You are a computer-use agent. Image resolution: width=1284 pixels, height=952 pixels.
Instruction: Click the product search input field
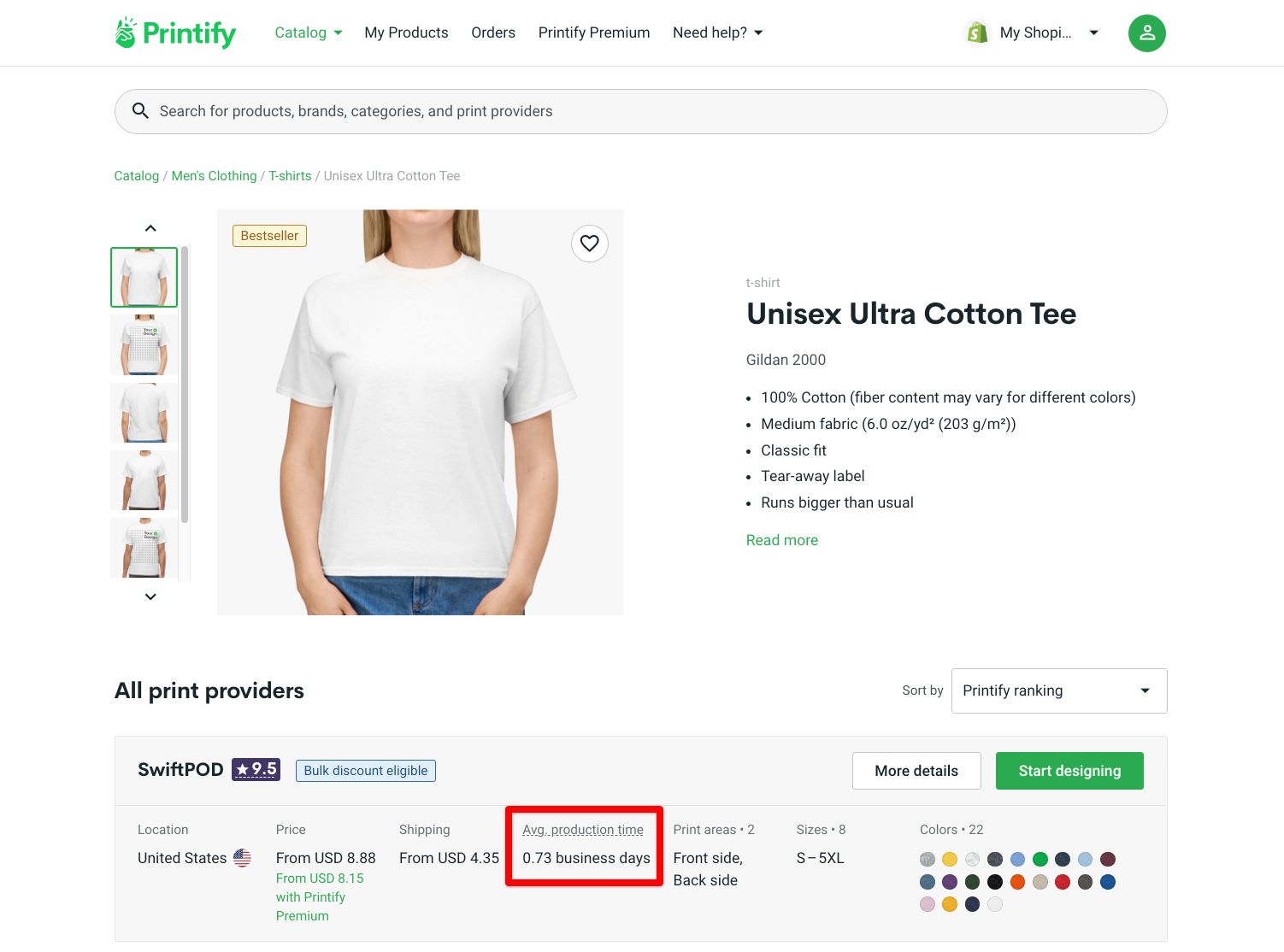coord(641,111)
